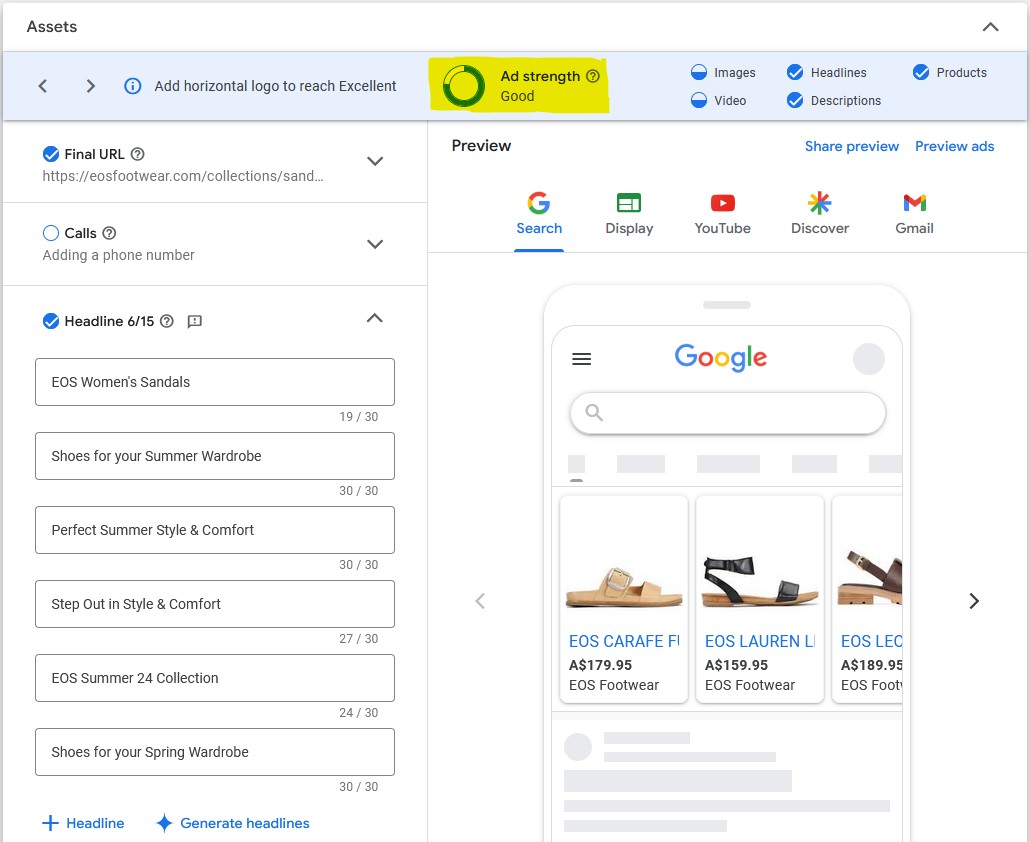Click the search box in phone preview
Viewport: 1030px width, 842px height.
point(728,413)
